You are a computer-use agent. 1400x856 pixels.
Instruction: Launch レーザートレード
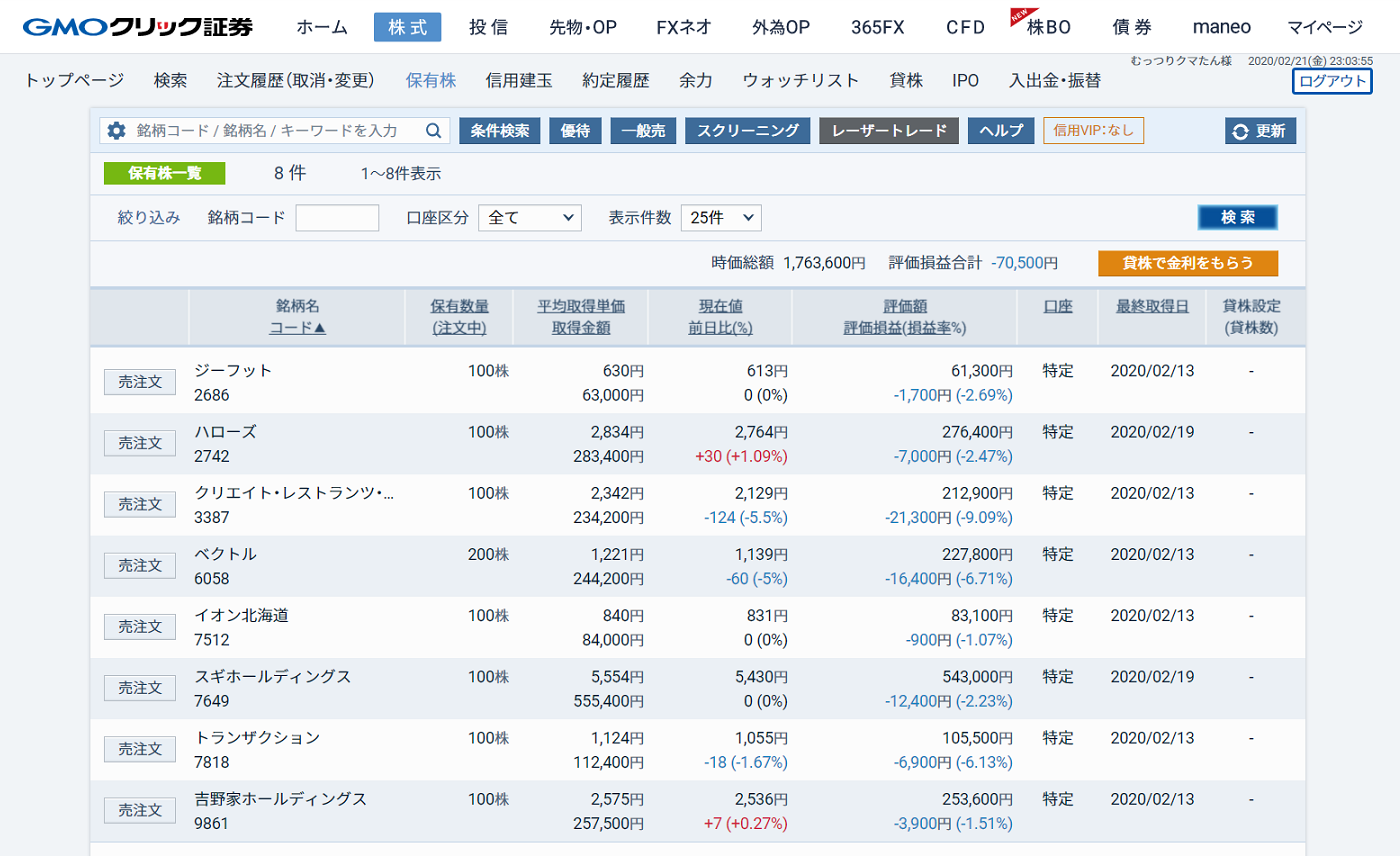click(x=889, y=131)
